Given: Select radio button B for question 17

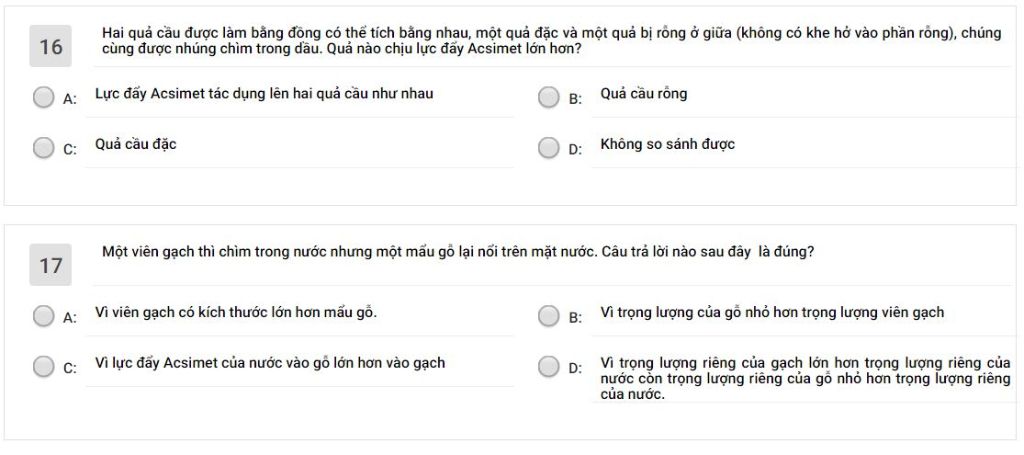Looking at the screenshot, I should tap(549, 317).
